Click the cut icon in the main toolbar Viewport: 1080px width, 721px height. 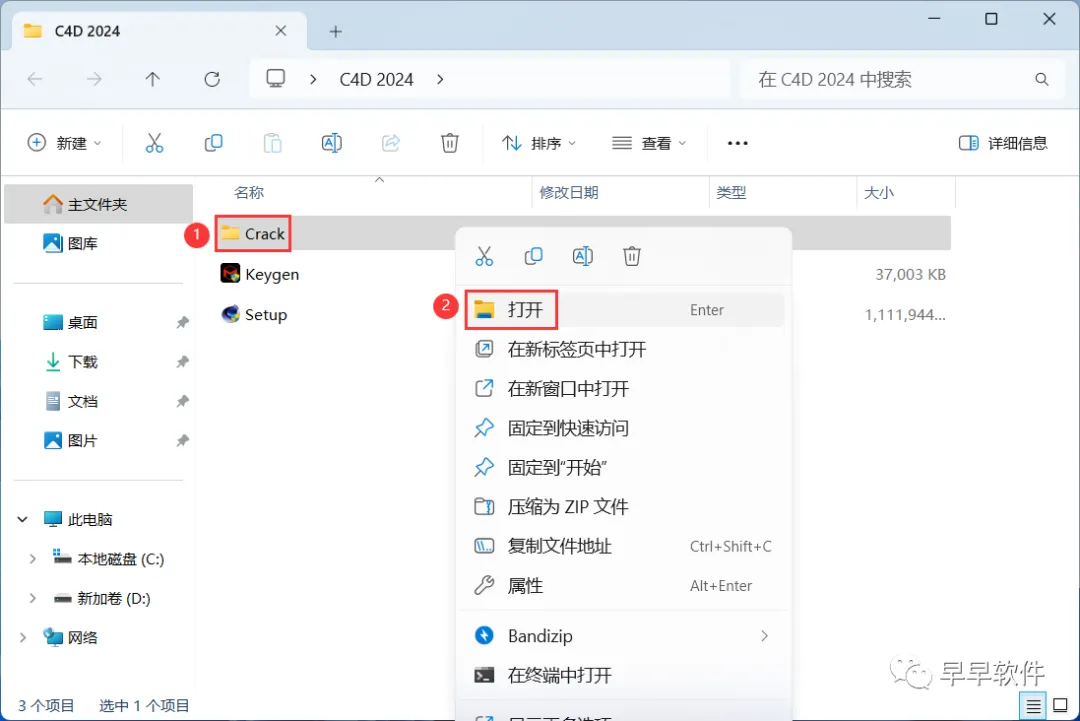154,143
